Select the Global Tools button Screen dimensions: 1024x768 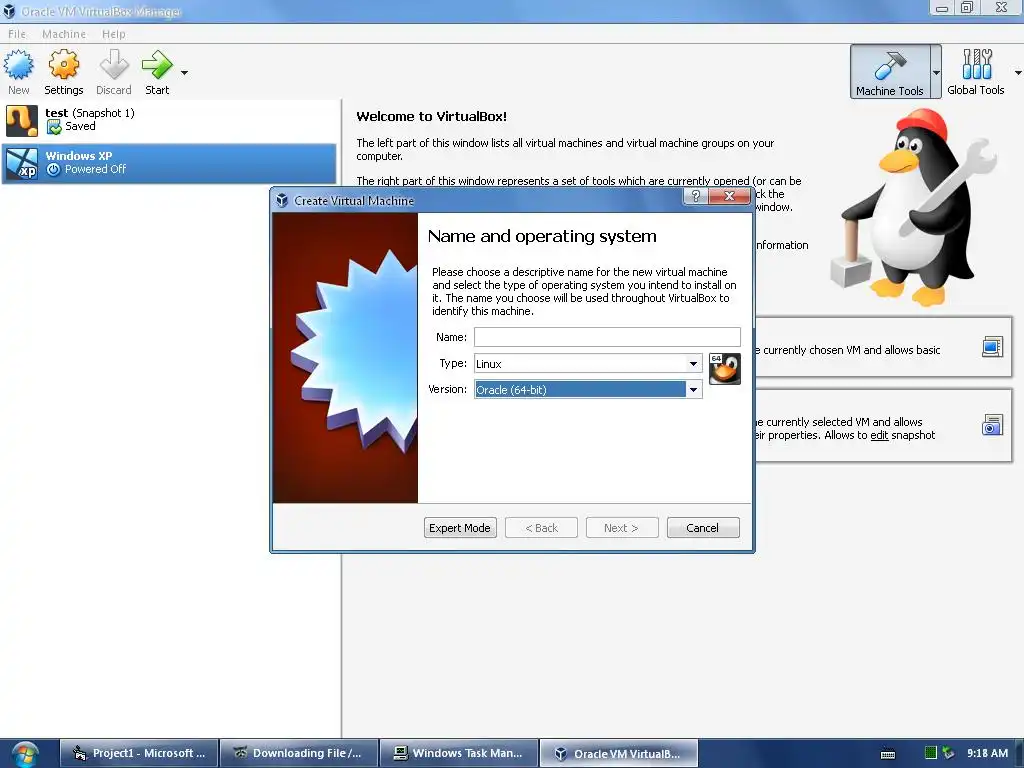click(976, 72)
